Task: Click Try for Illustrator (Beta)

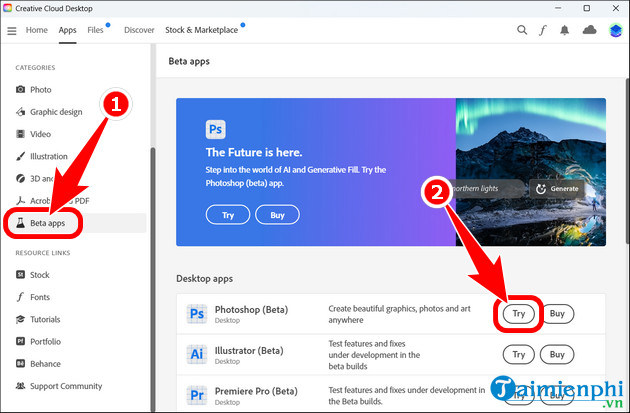Action: pos(519,354)
